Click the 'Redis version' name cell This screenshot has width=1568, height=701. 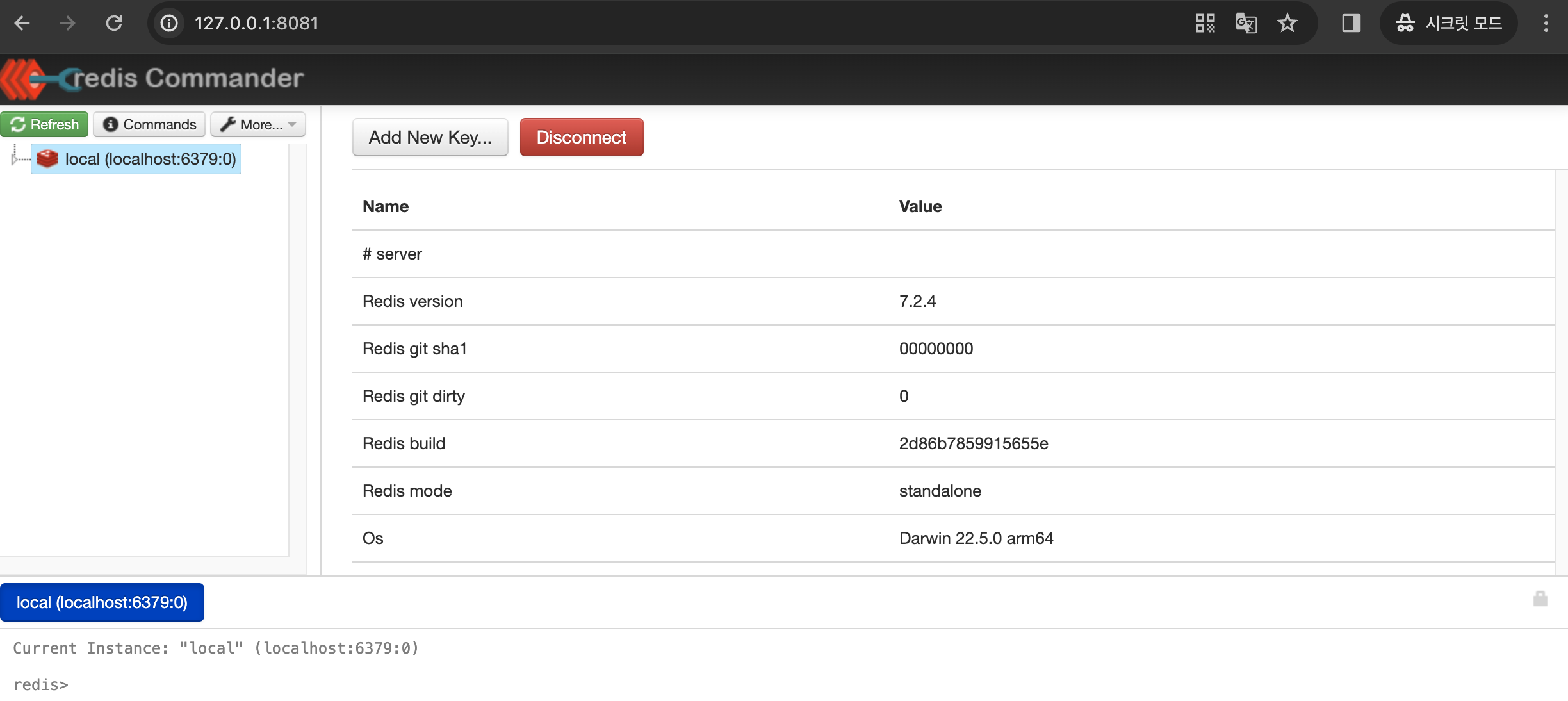tap(412, 301)
